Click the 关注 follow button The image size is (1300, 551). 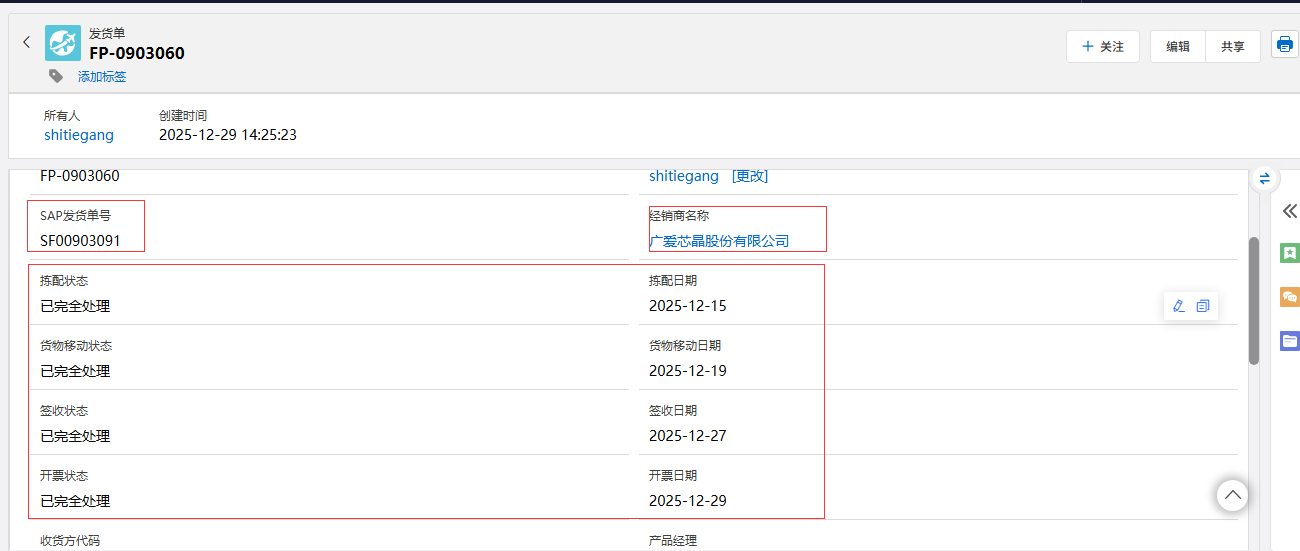pos(1102,47)
